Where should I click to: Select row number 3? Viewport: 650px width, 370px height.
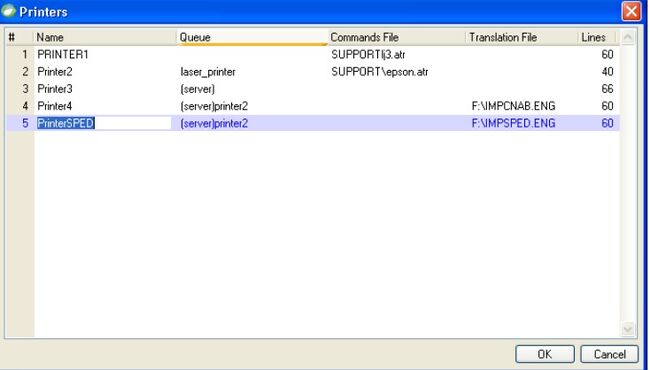(x=25, y=89)
